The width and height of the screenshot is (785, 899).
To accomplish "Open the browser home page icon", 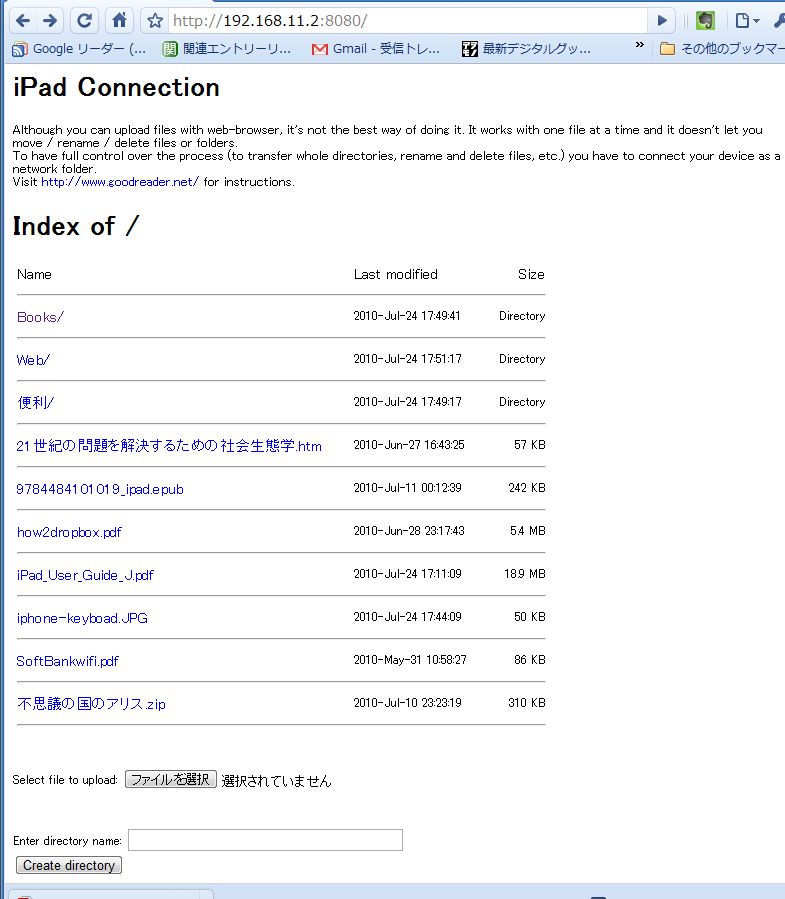I will click(x=119, y=21).
